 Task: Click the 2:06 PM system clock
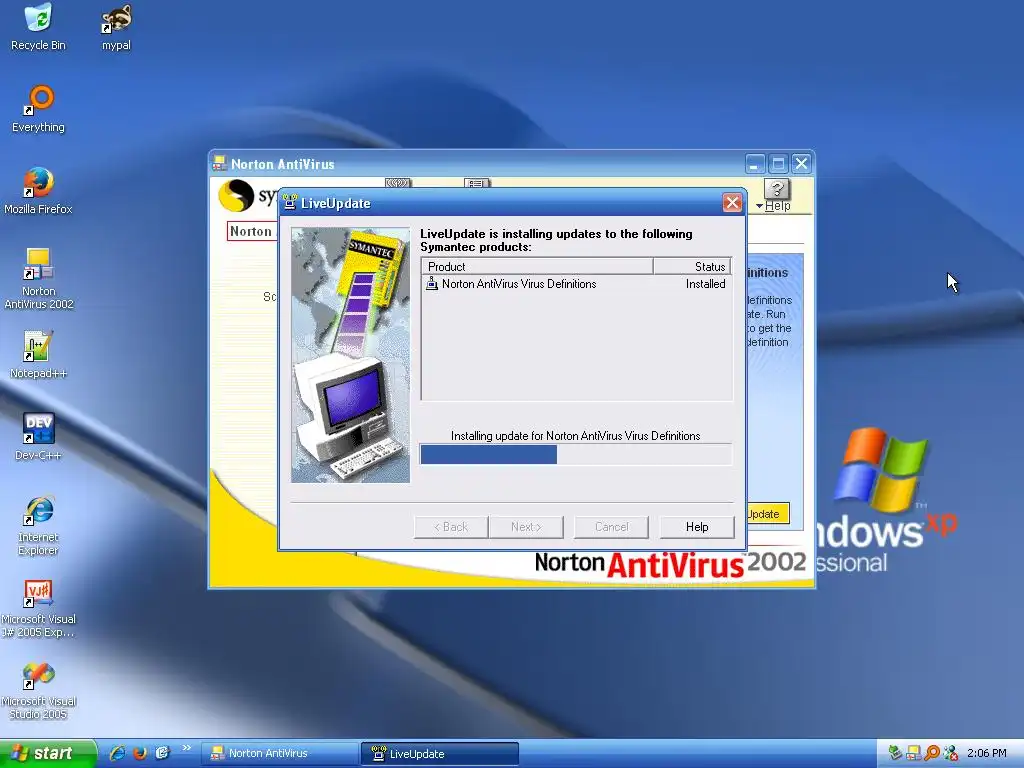[x=986, y=753]
